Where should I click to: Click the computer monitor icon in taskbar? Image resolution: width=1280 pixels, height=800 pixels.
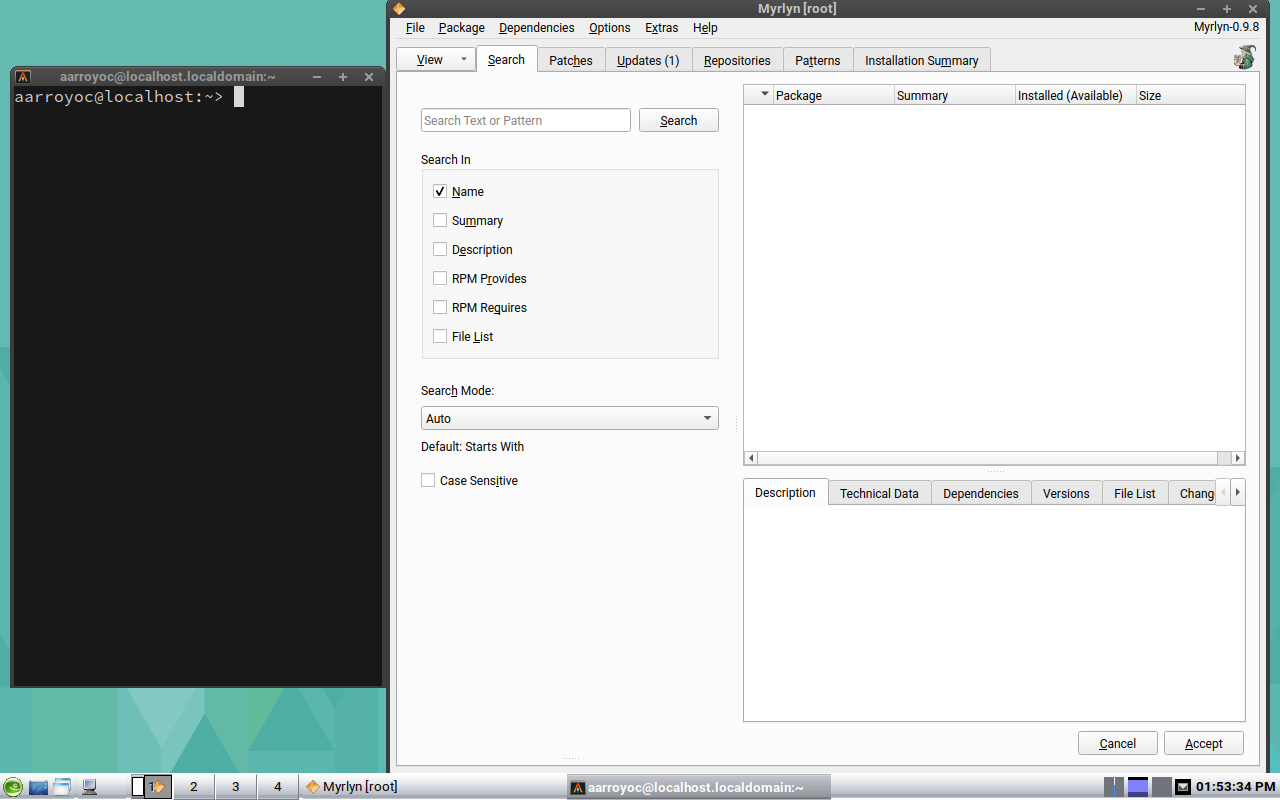[x=89, y=787]
